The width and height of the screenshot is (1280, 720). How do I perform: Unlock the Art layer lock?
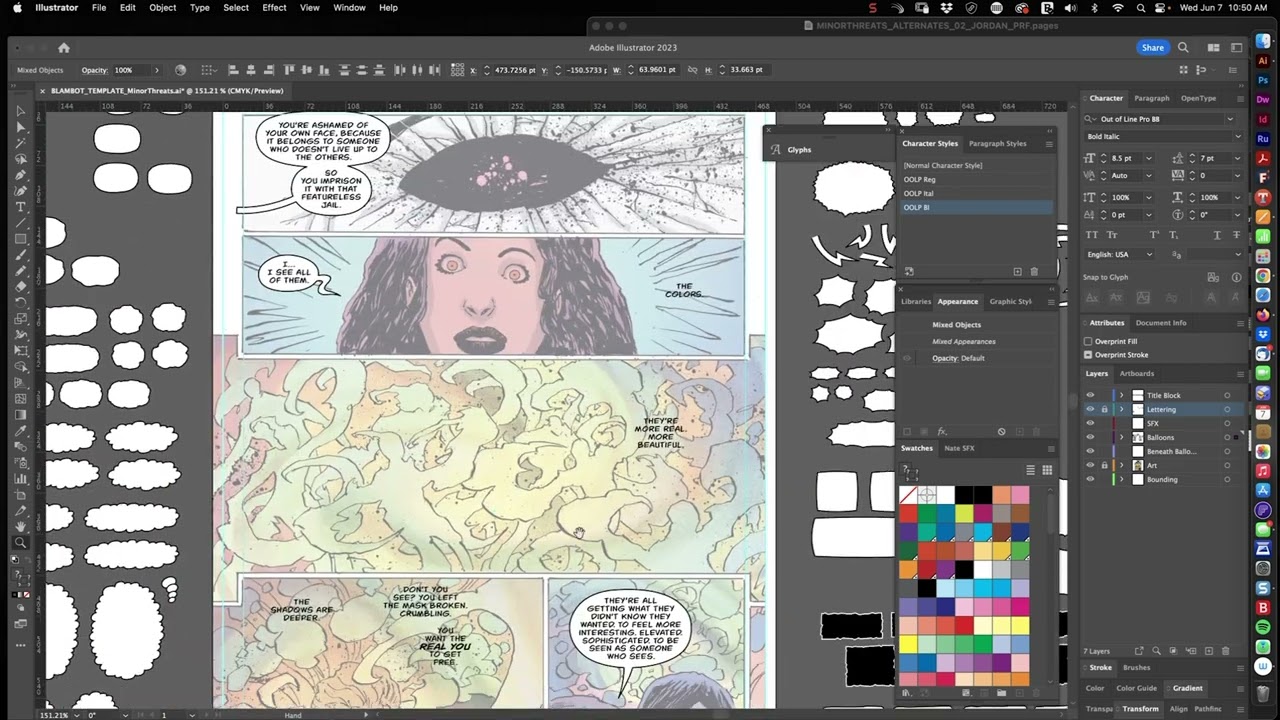tap(1104, 465)
